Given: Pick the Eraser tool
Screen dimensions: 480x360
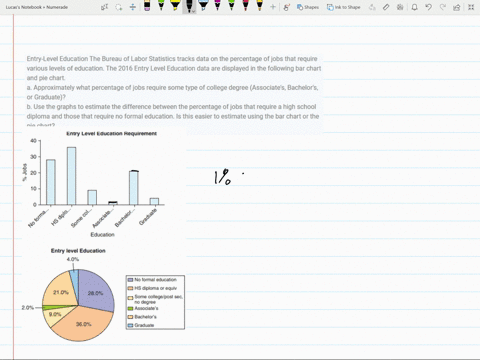Looking at the screenshot, I should pos(147,6).
